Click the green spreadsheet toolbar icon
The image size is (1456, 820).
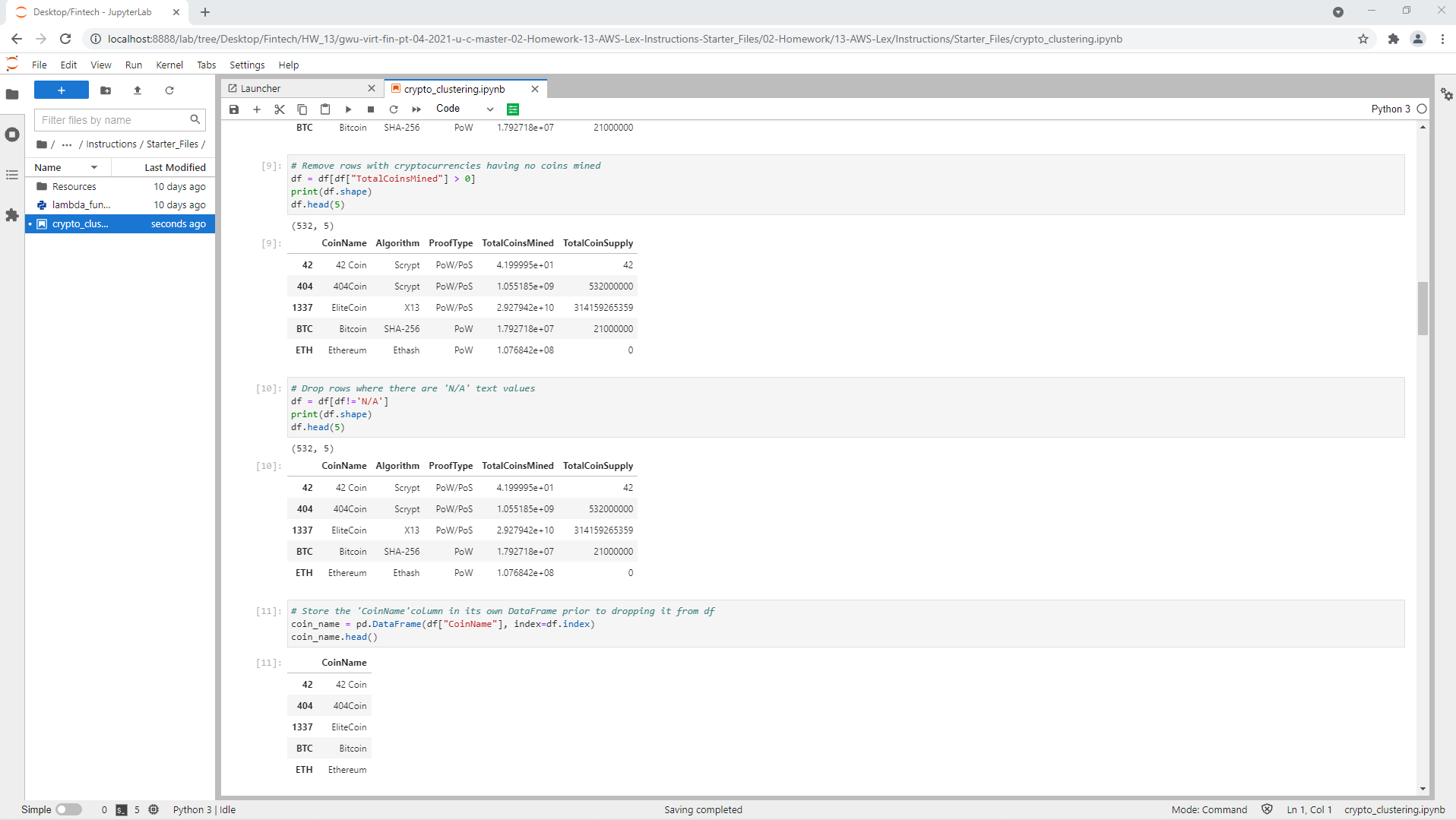point(513,109)
